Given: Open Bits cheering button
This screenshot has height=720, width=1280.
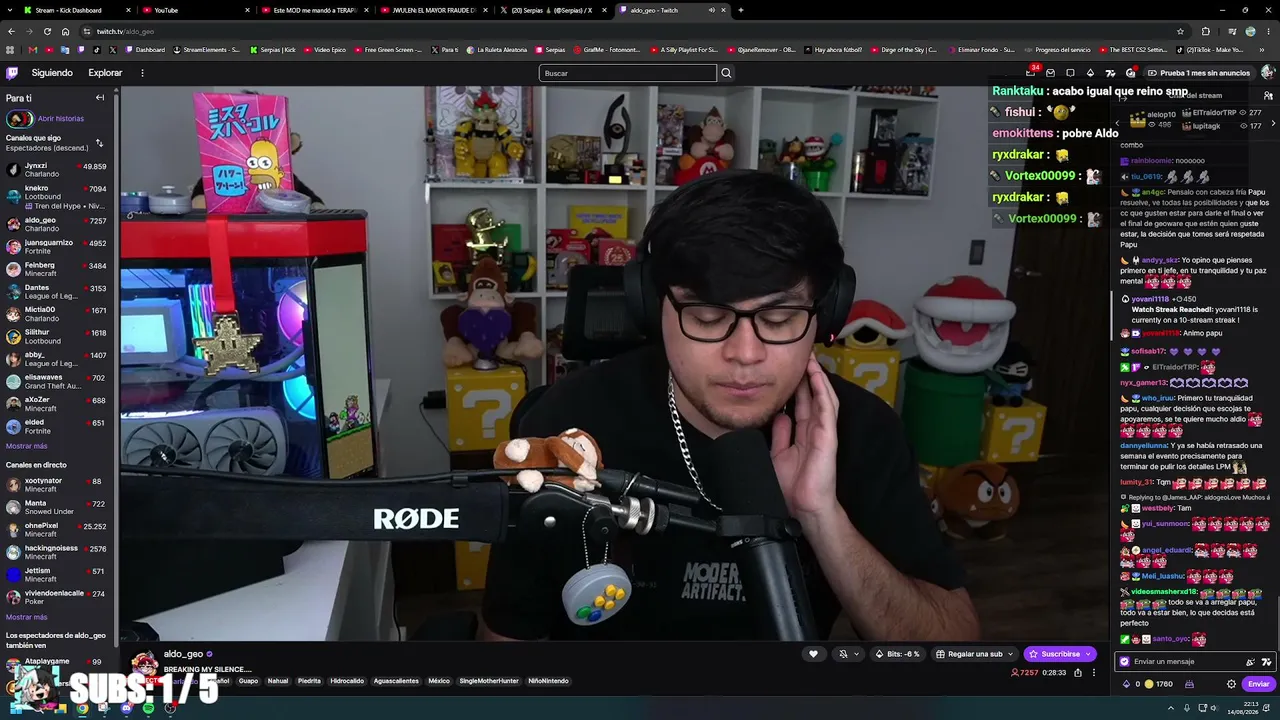Looking at the screenshot, I should 897,654.
